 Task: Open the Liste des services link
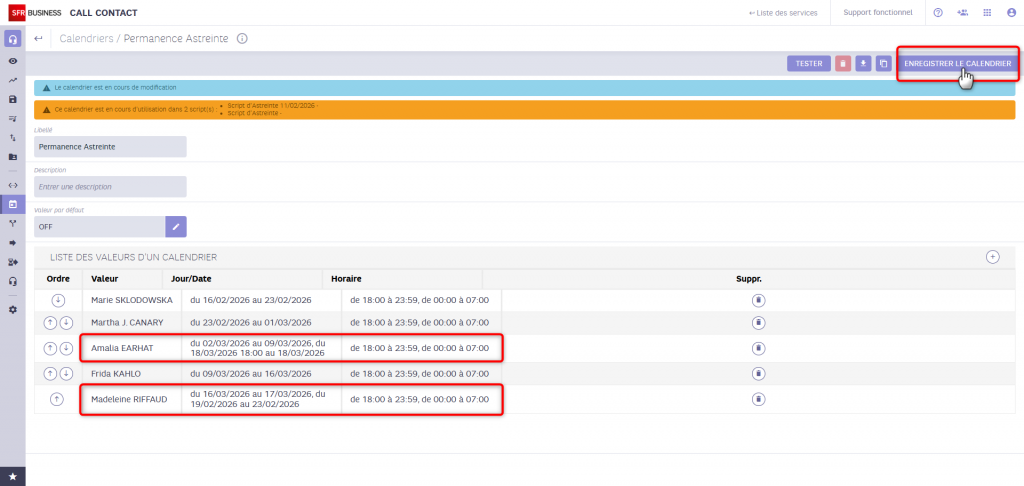coord(783,13)
